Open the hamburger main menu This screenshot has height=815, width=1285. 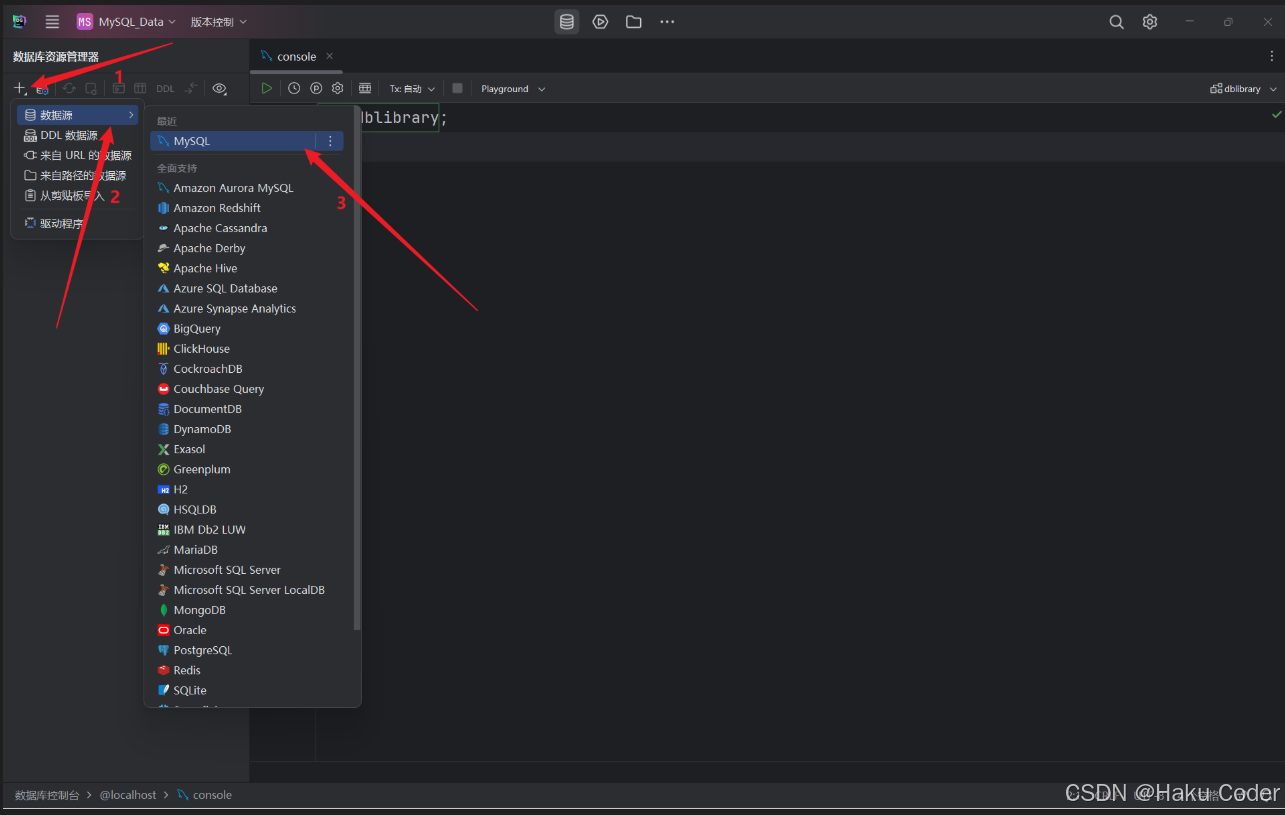coord(52,22)
